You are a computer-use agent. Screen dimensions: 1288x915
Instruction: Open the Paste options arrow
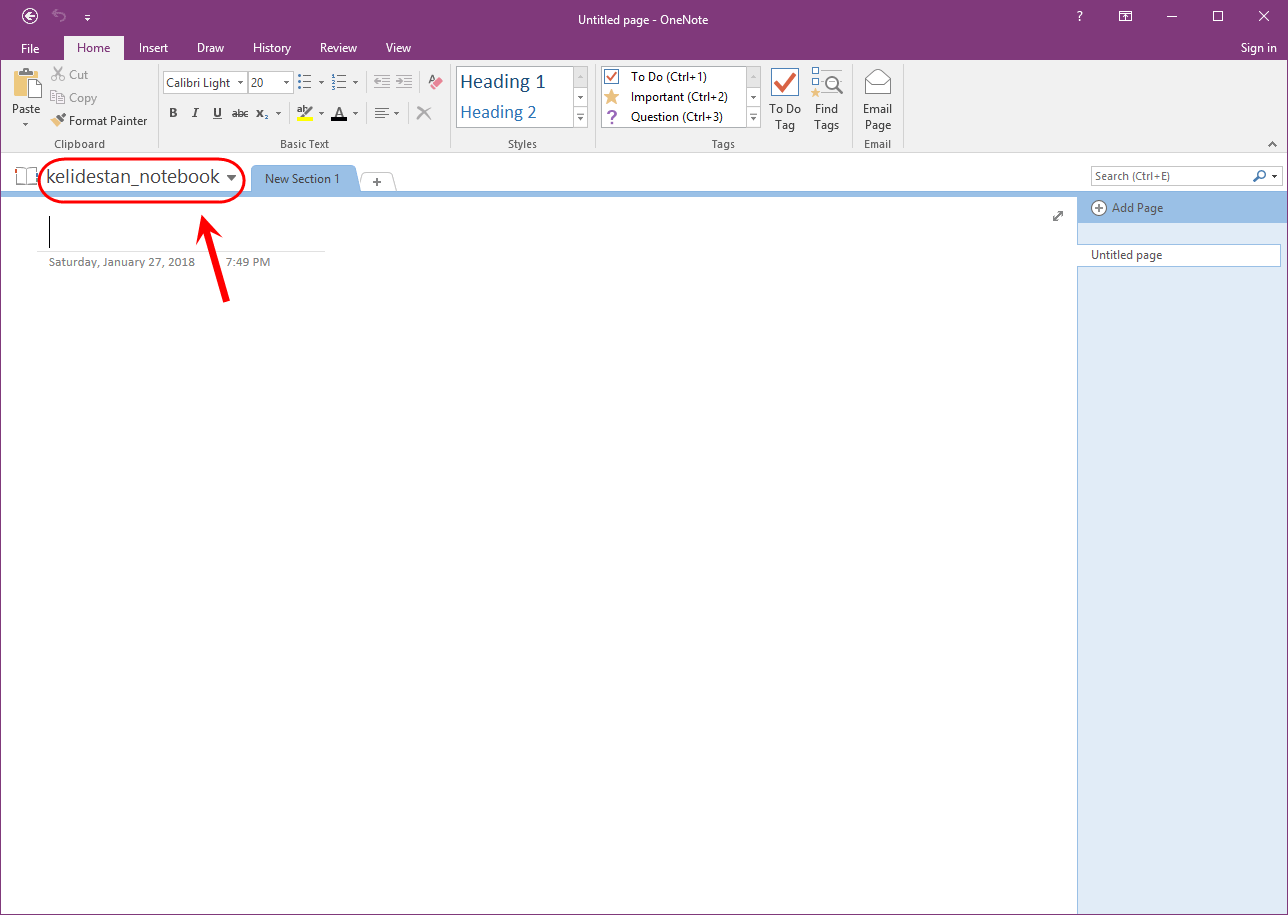(26, 124)
